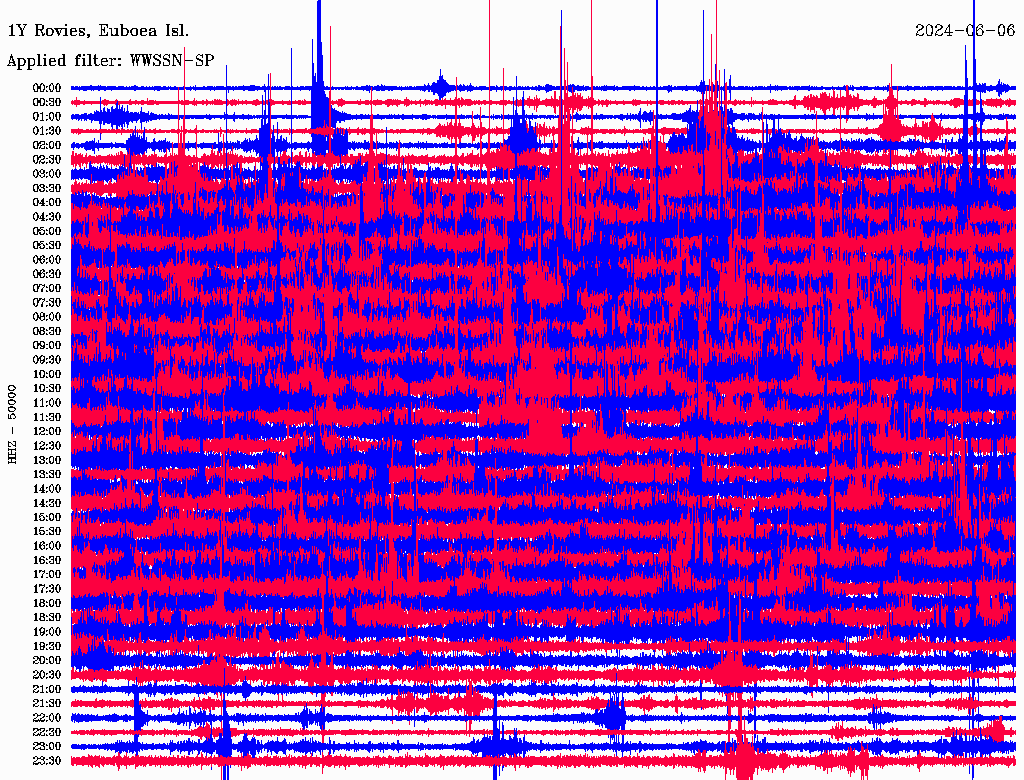This screenshot has height=780, width=1024.
Task: Select the 05:00 time label
Action: [47, 231]
